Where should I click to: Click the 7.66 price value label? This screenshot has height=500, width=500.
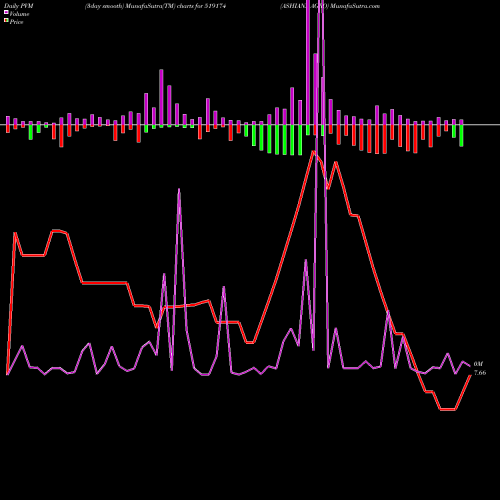pos(480,373)
